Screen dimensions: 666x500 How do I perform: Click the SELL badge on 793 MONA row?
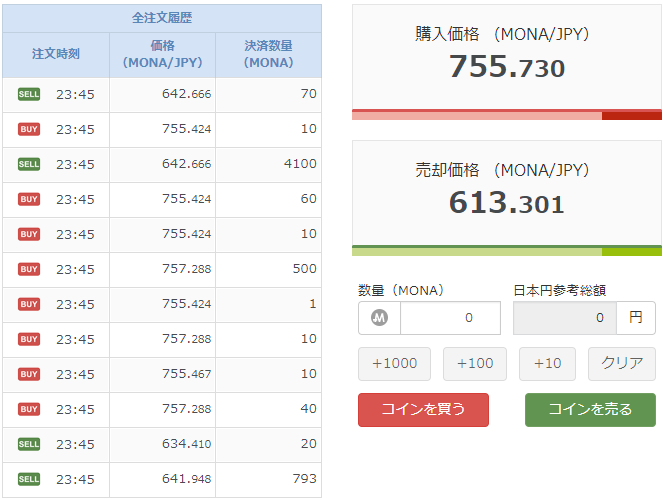click(29, 479)
